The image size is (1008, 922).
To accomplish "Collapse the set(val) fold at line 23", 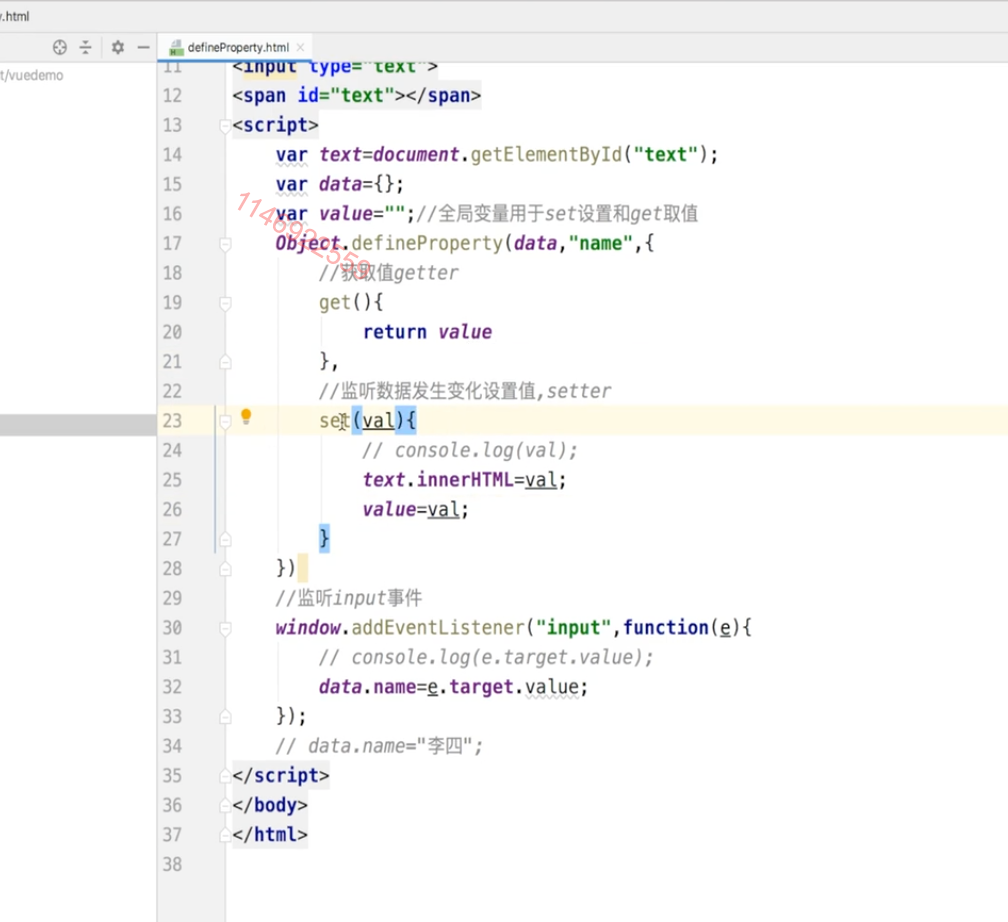I will [225, 421].
